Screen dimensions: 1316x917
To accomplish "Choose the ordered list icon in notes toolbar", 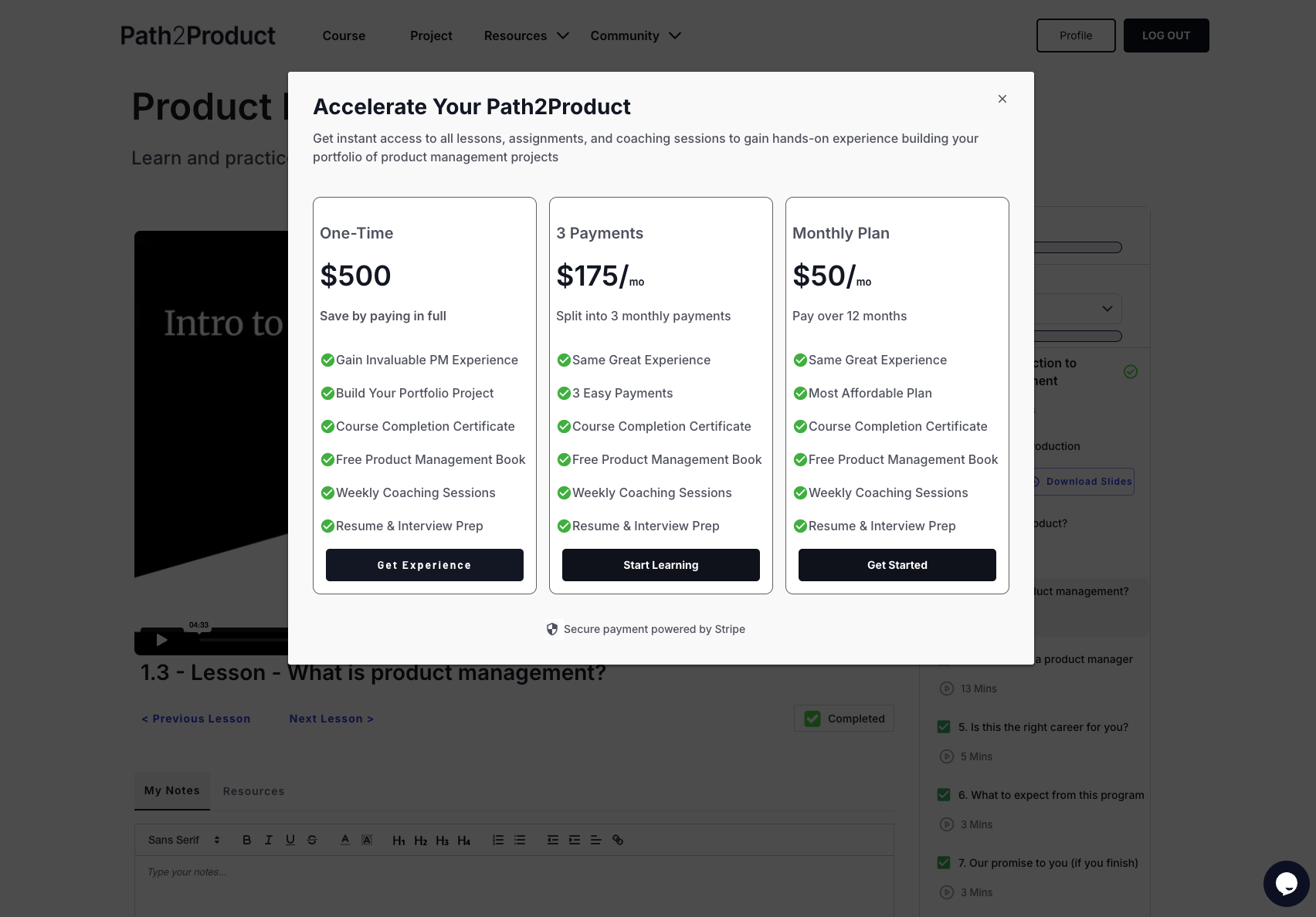I will pyautogui.click(x=498, y=840).
